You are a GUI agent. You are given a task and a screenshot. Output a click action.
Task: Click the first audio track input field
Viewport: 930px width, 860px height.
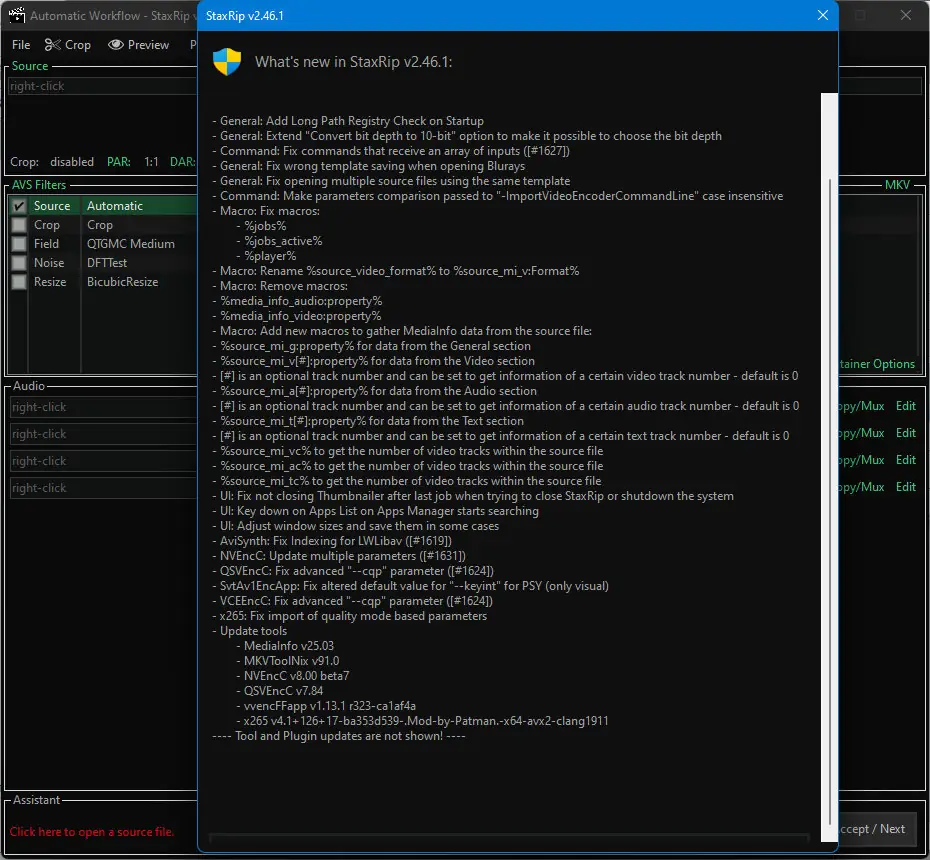pos(100,407)
